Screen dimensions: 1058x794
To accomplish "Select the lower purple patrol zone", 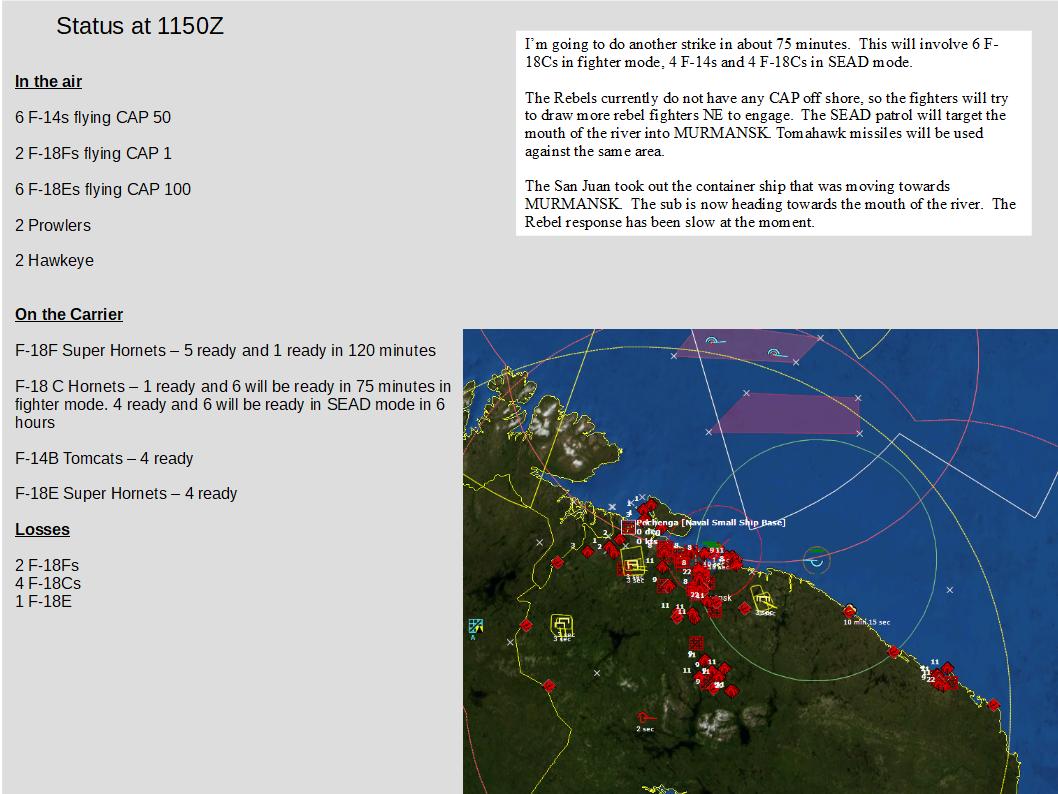I will pos(786,414).
